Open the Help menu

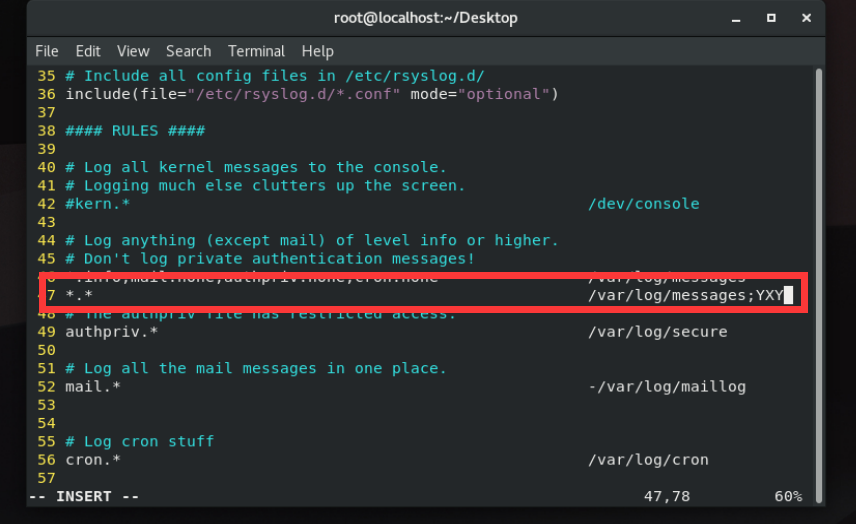317,51
